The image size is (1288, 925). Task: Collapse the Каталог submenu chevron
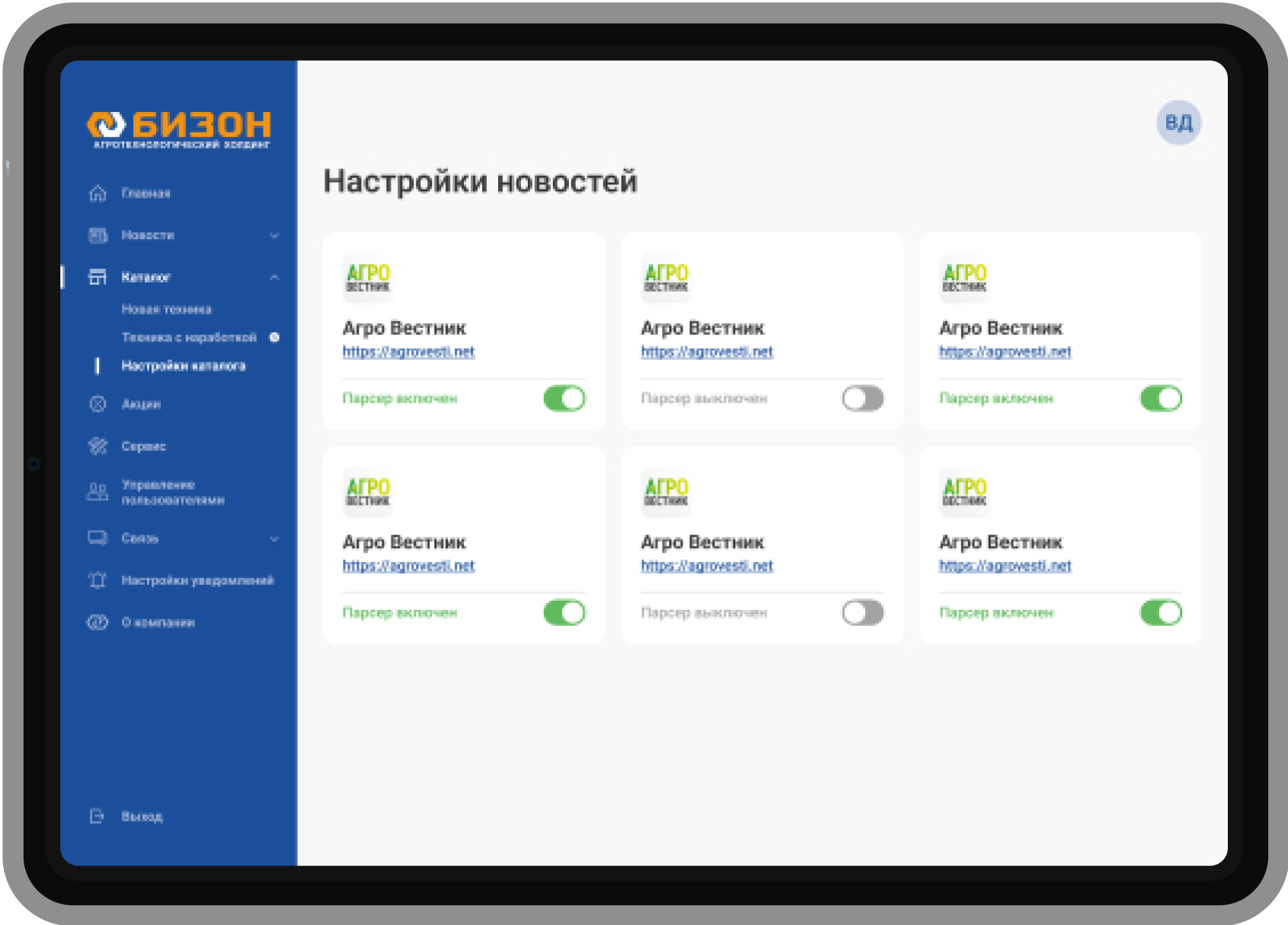[x=274, y=277]
